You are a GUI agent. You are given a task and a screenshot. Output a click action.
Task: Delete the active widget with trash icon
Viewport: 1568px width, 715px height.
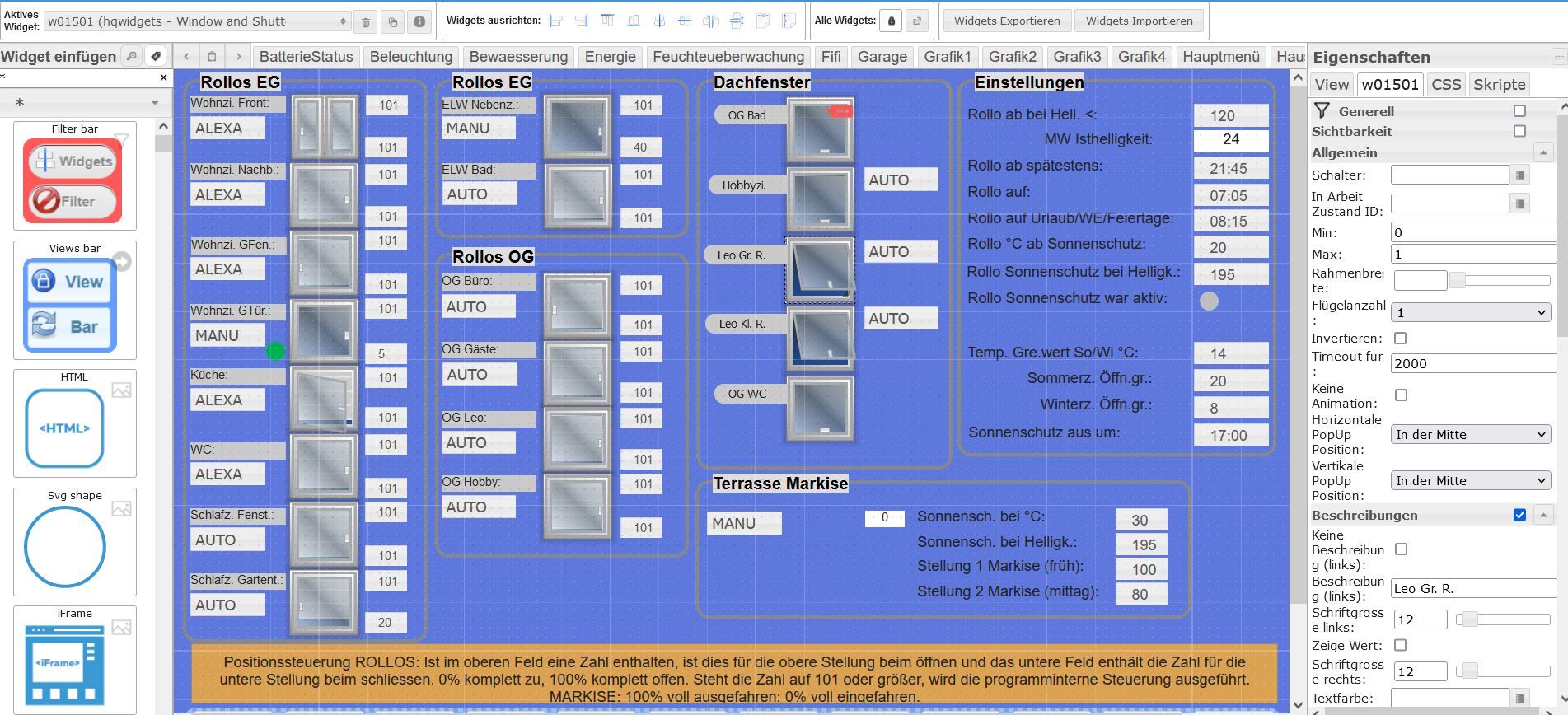[366, 21]
